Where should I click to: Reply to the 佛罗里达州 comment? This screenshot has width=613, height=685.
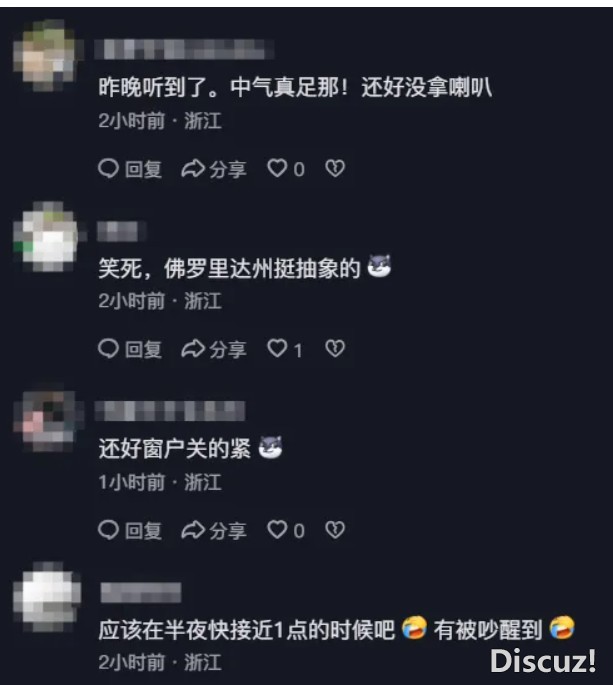pos(130,349)
